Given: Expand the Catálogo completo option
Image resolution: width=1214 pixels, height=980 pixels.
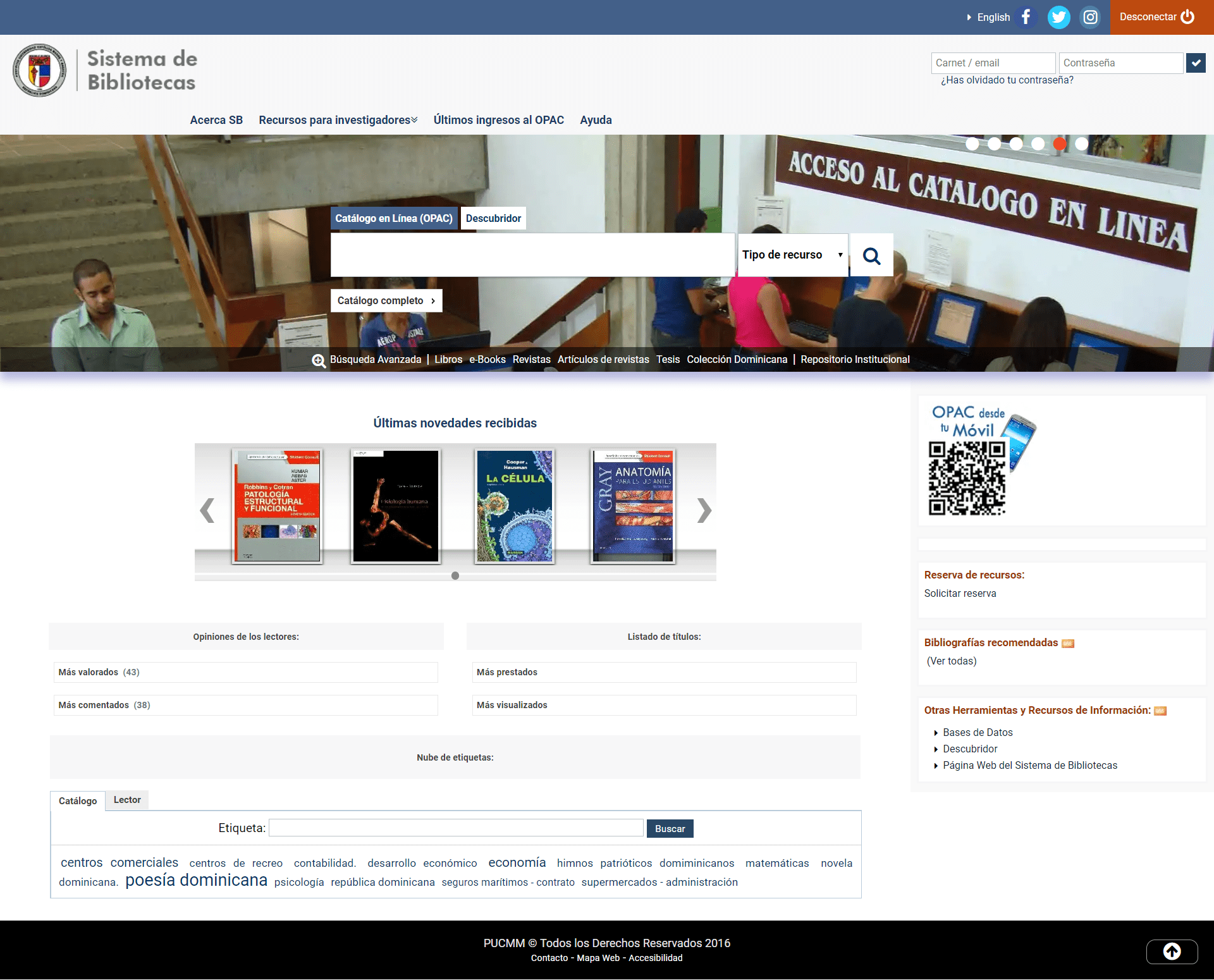Looking at the screenshot, I should point(386,301).
